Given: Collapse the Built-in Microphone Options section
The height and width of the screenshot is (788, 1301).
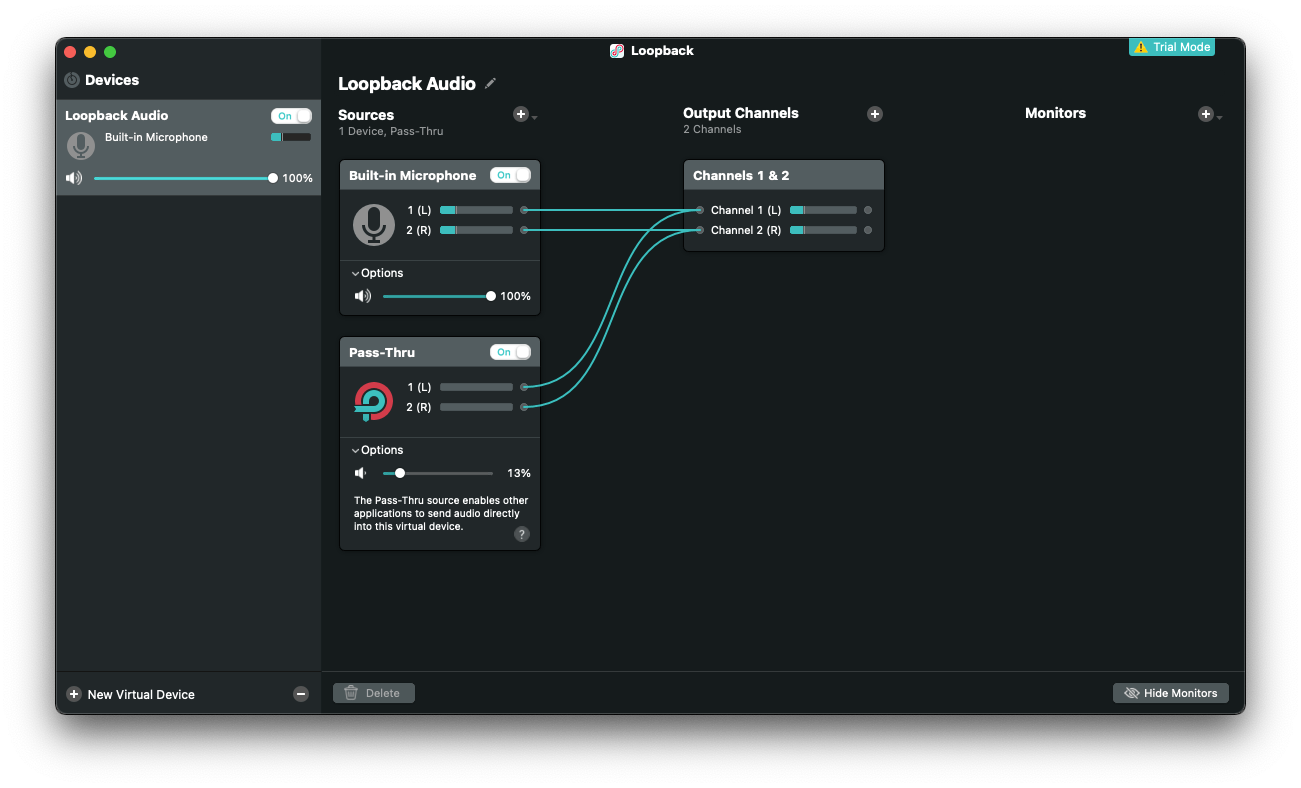Looking at the screenshot, I should (x=377, y=273).
